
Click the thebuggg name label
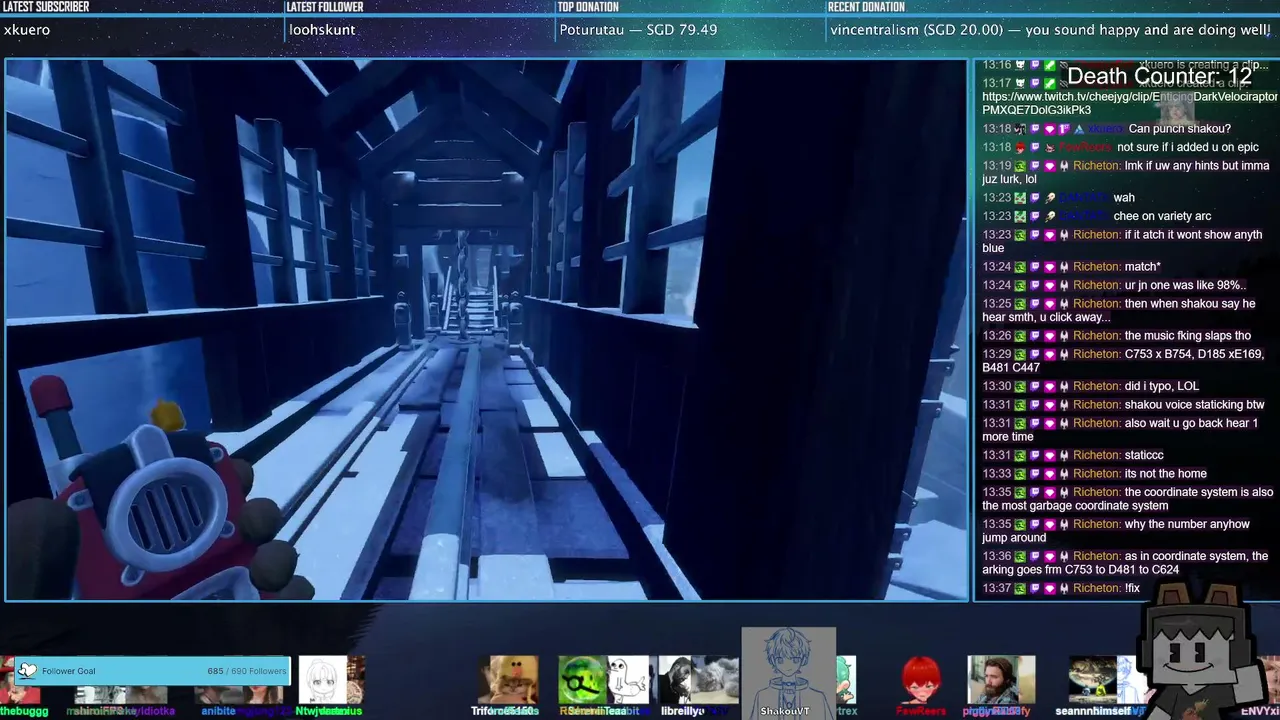tap(23, 711)
